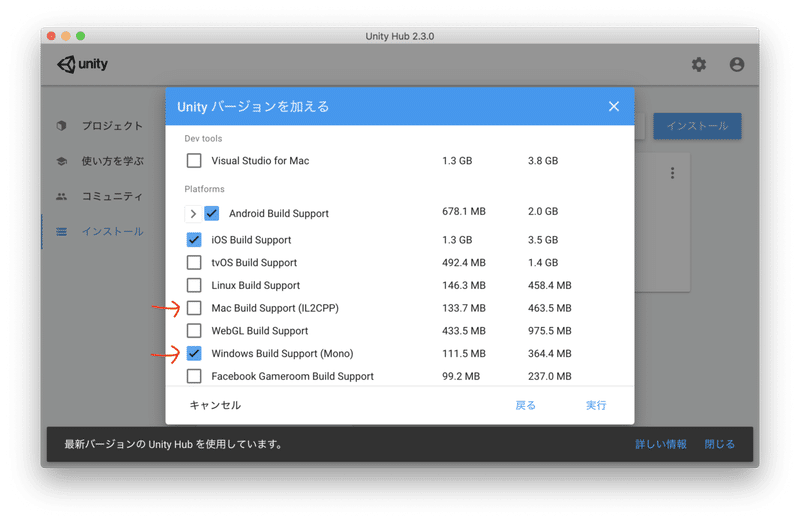800x522 pixels.
Task: Click the プロジェクト cube icon in sidebar
Action: point(61,126)
